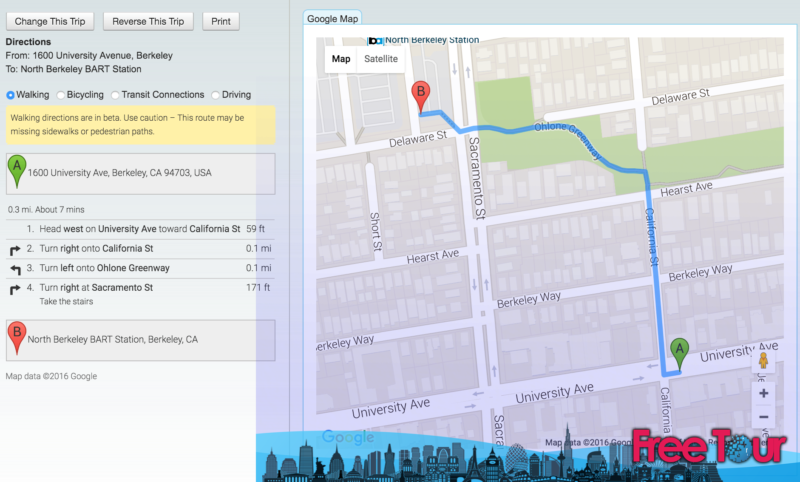This screenshot has height=482, width=800.
Task: Click the green A pin in directions list
Action: click(16, 171)
